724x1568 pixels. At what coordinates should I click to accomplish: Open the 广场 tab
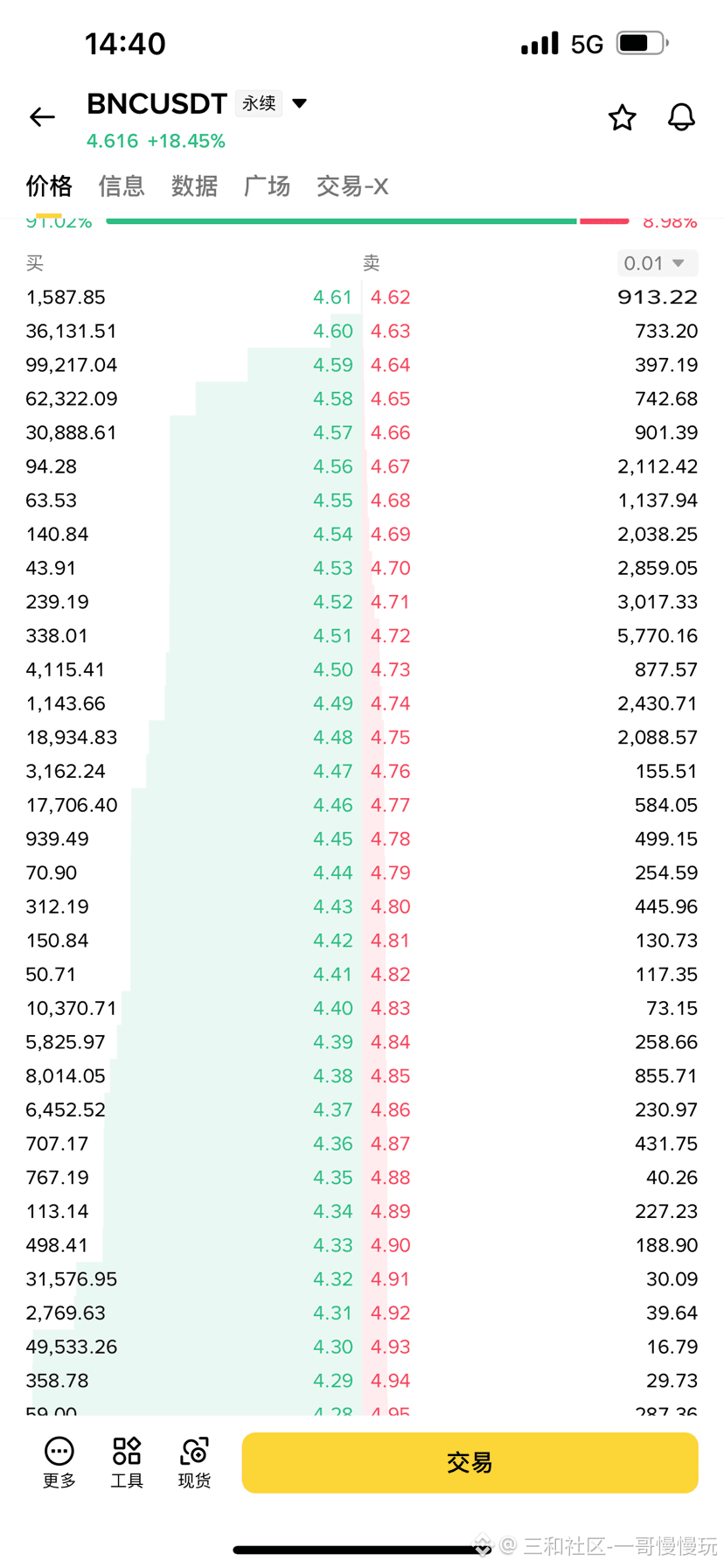267,186
